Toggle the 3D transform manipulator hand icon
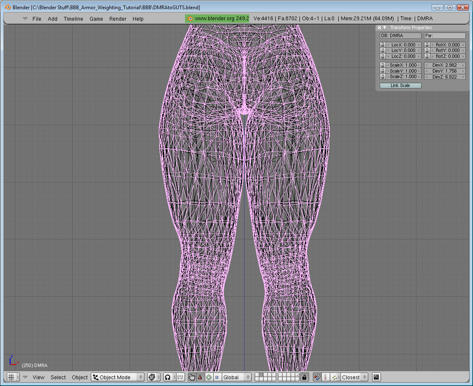This screenshot has width=473, height=386. click(192, 377)
